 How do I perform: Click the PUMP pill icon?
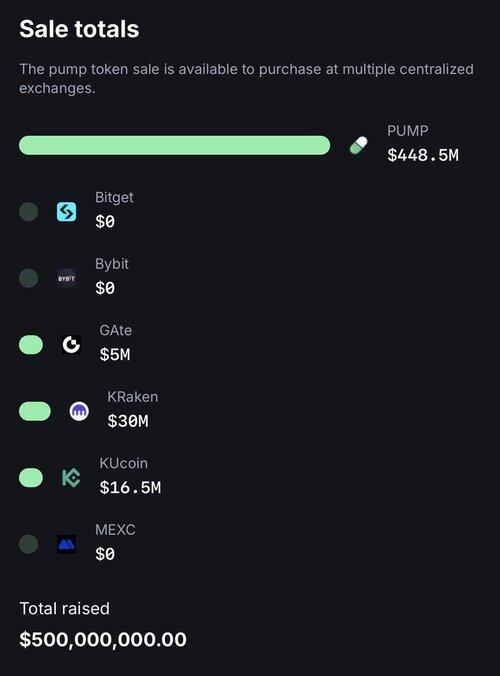pyautogui.click(x=359, y=145)
